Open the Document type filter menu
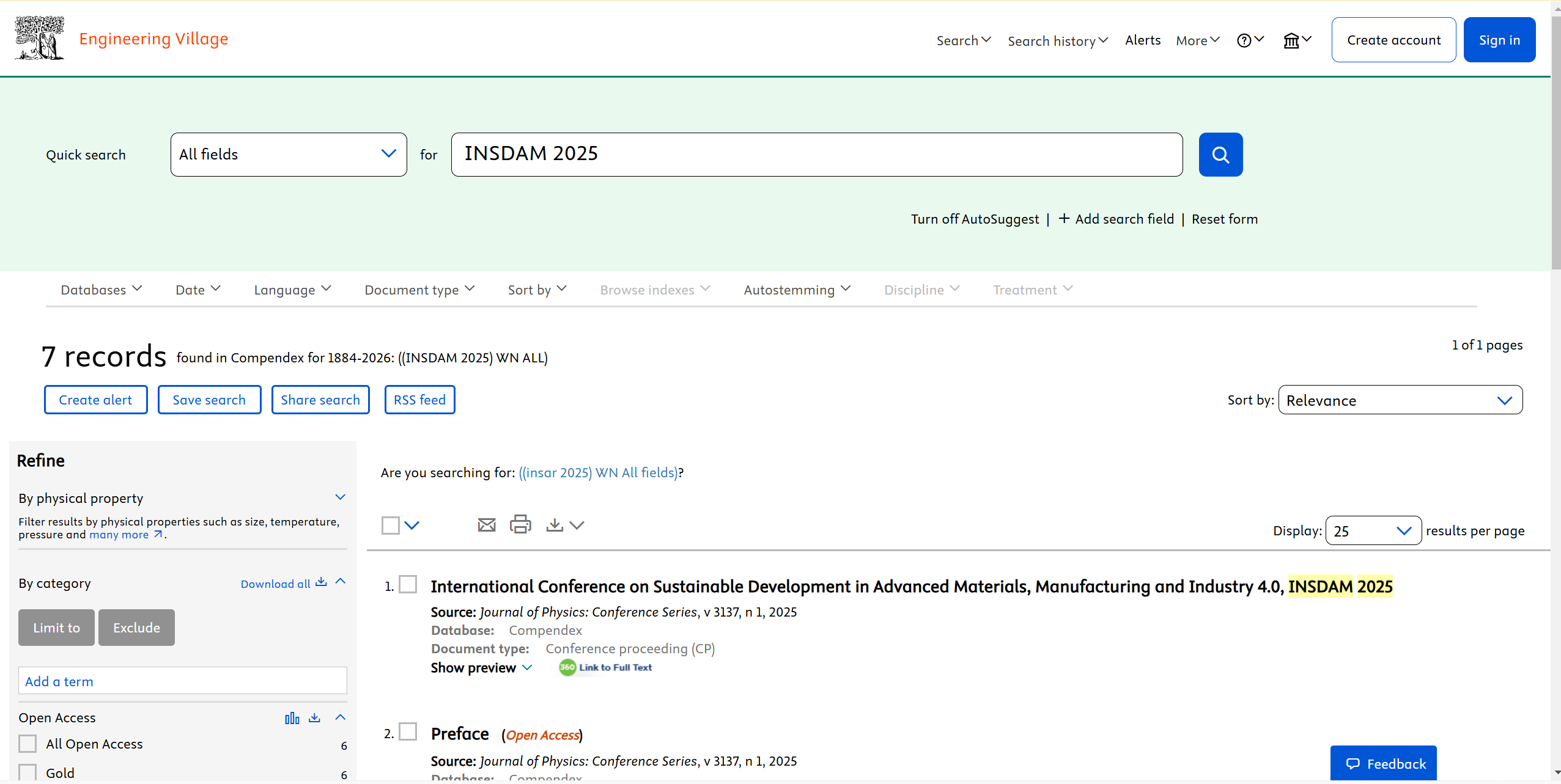Viewport: 1561px width, 784px height. 419,290
